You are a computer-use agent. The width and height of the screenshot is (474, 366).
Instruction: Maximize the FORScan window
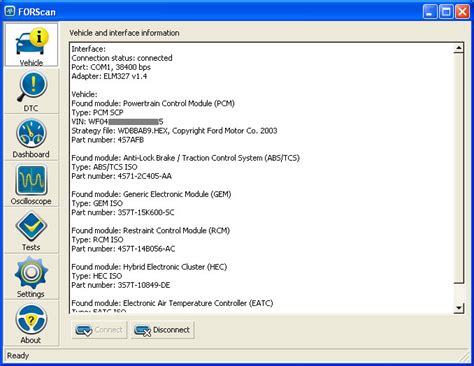(x=446, y=12)
